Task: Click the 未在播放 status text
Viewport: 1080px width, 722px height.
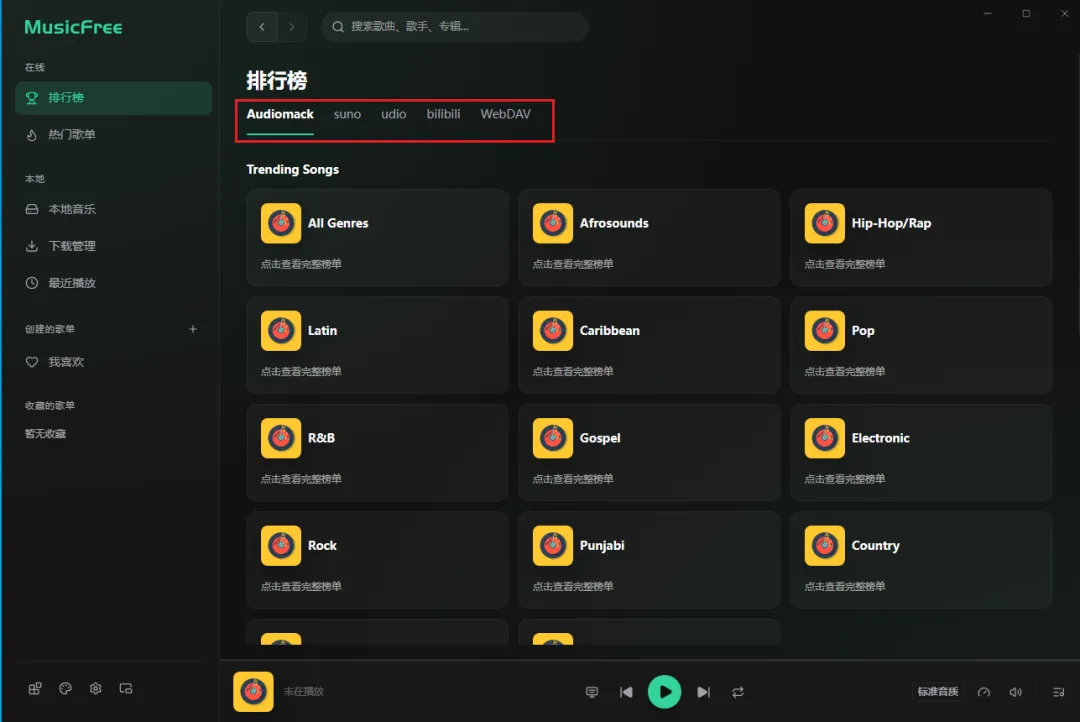Action: tap(304, 692)
